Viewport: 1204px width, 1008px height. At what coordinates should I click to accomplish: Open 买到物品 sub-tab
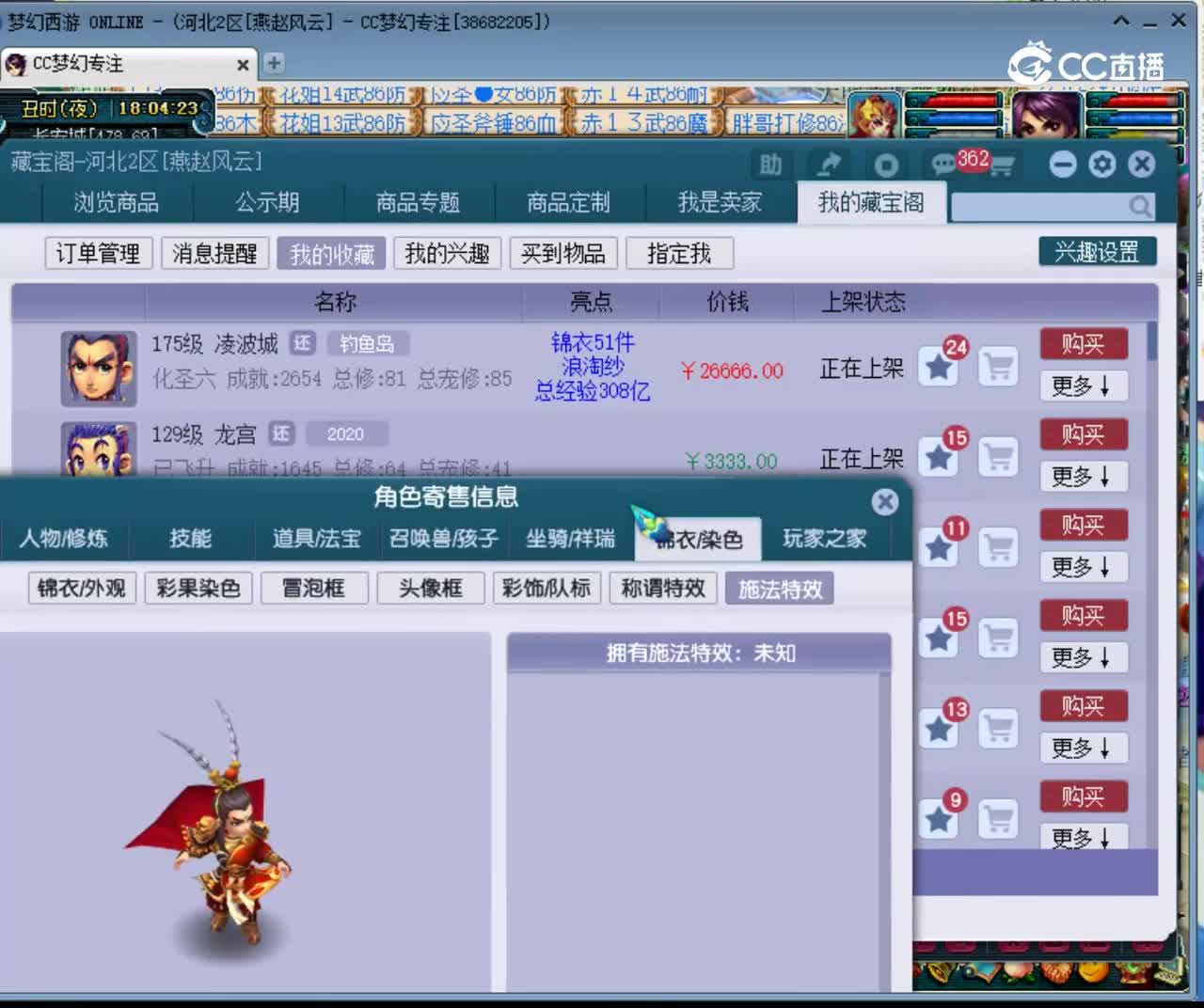[563, 253]
